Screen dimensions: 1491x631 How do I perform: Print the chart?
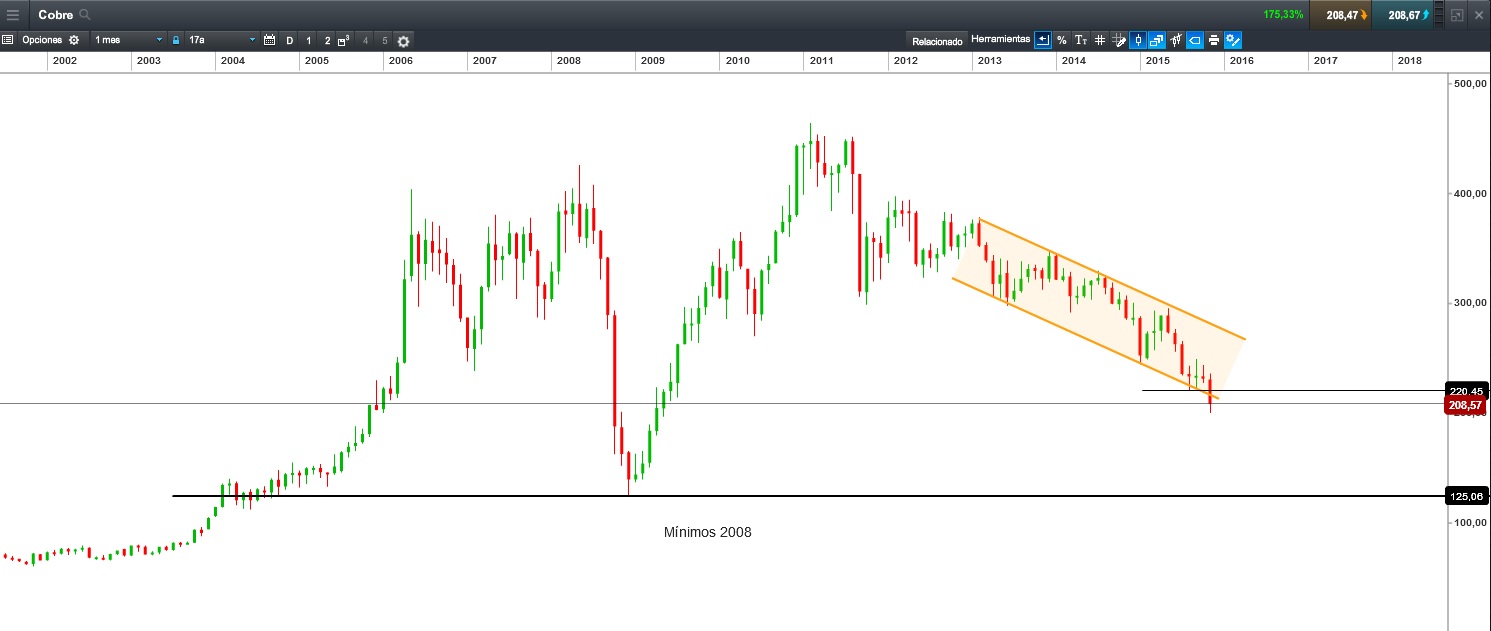pyautogui.click(x=1214, y=40)
